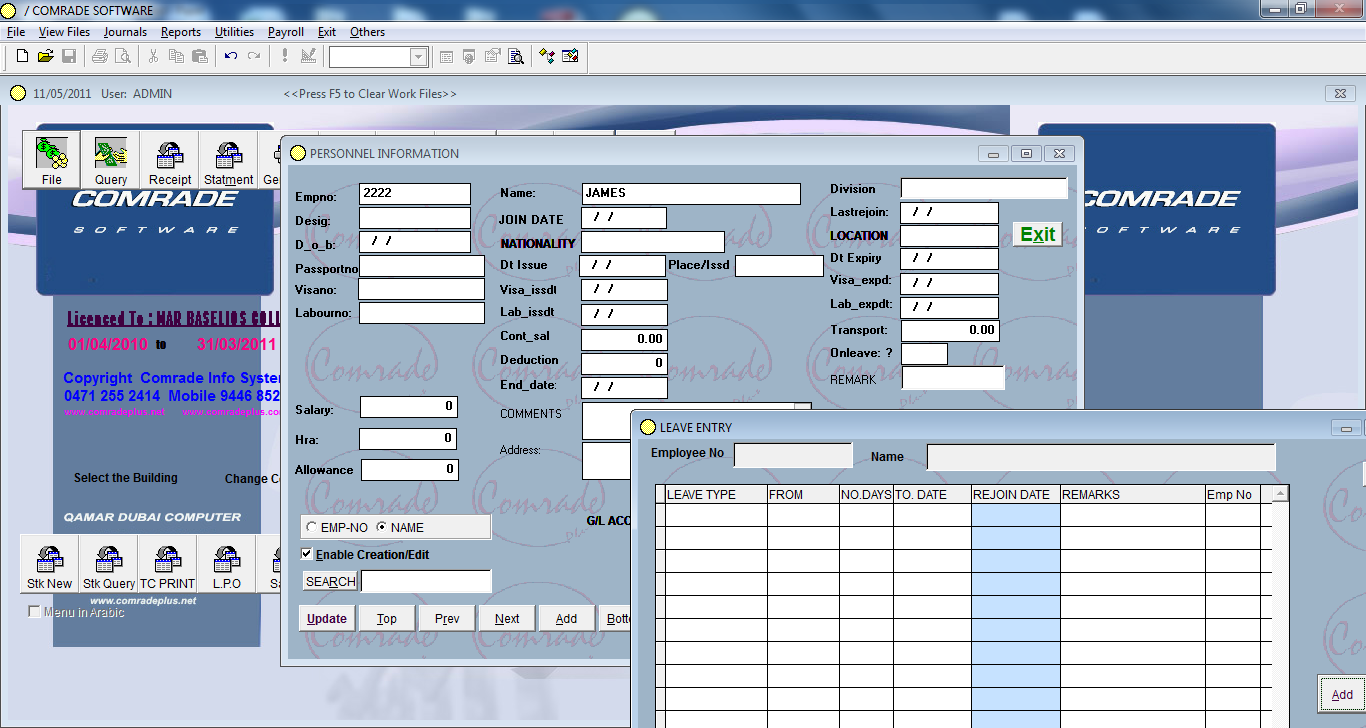The image size is (1366, 728).
Task: Open the Journals menu
Action: click(125, 31)
